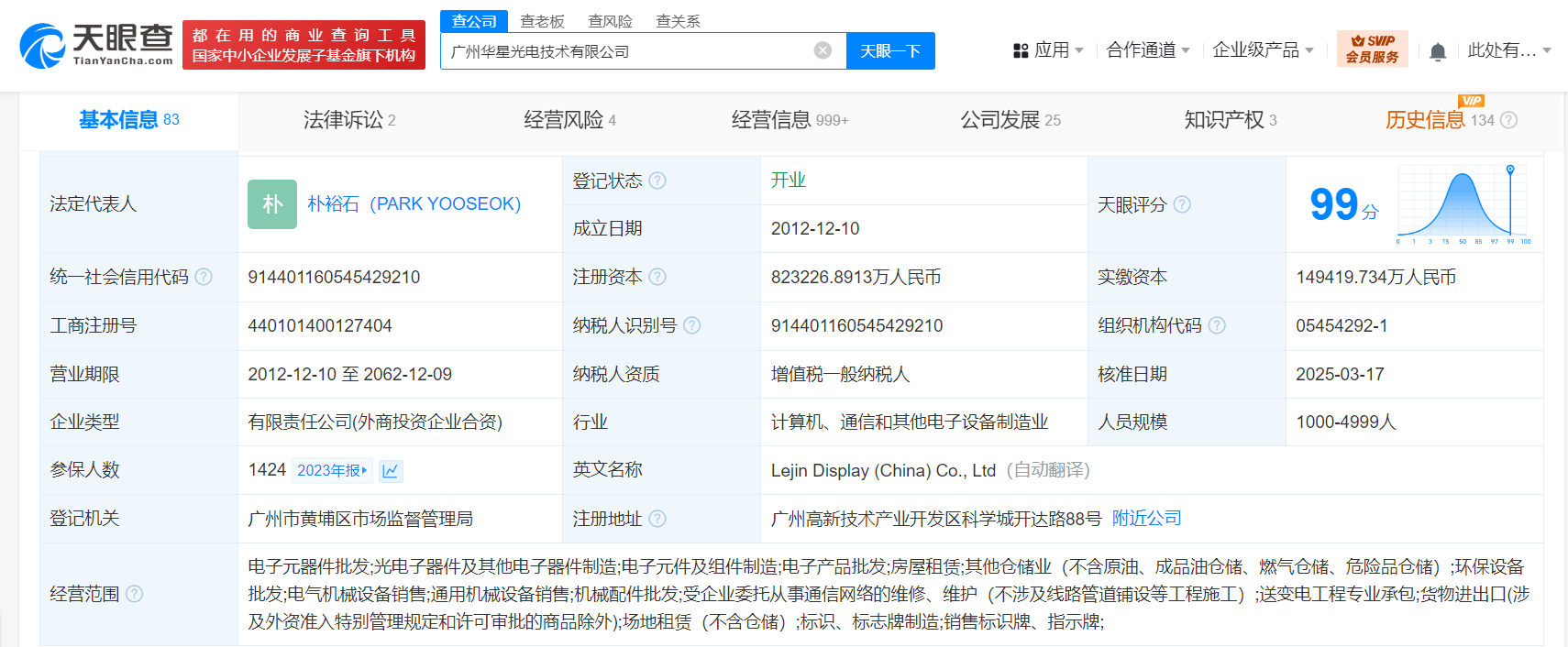Click help icon next to 登记状态

(x=657, y=181)
